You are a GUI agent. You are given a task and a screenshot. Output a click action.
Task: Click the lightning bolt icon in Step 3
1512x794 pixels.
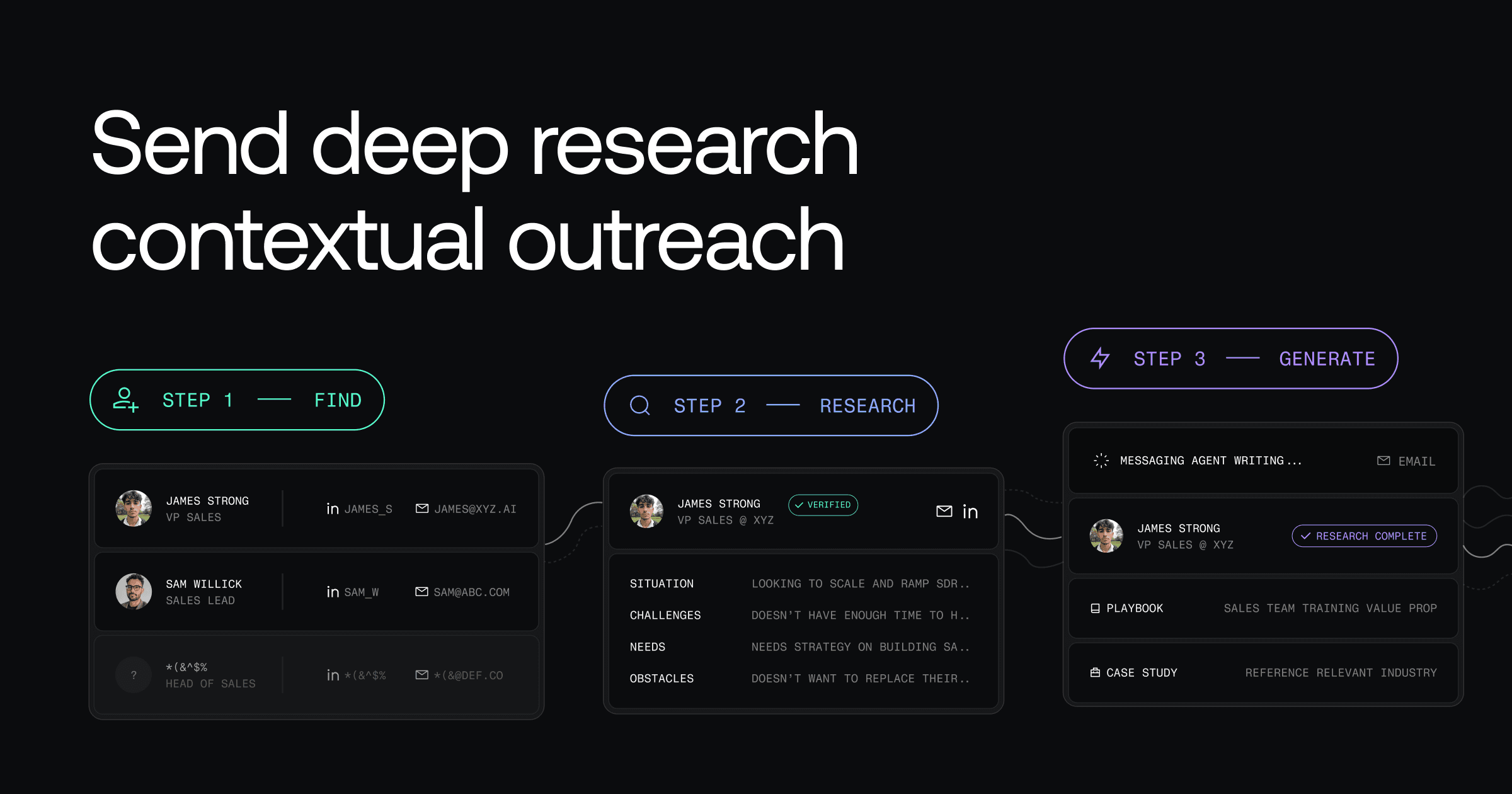tap(1100, 358)
